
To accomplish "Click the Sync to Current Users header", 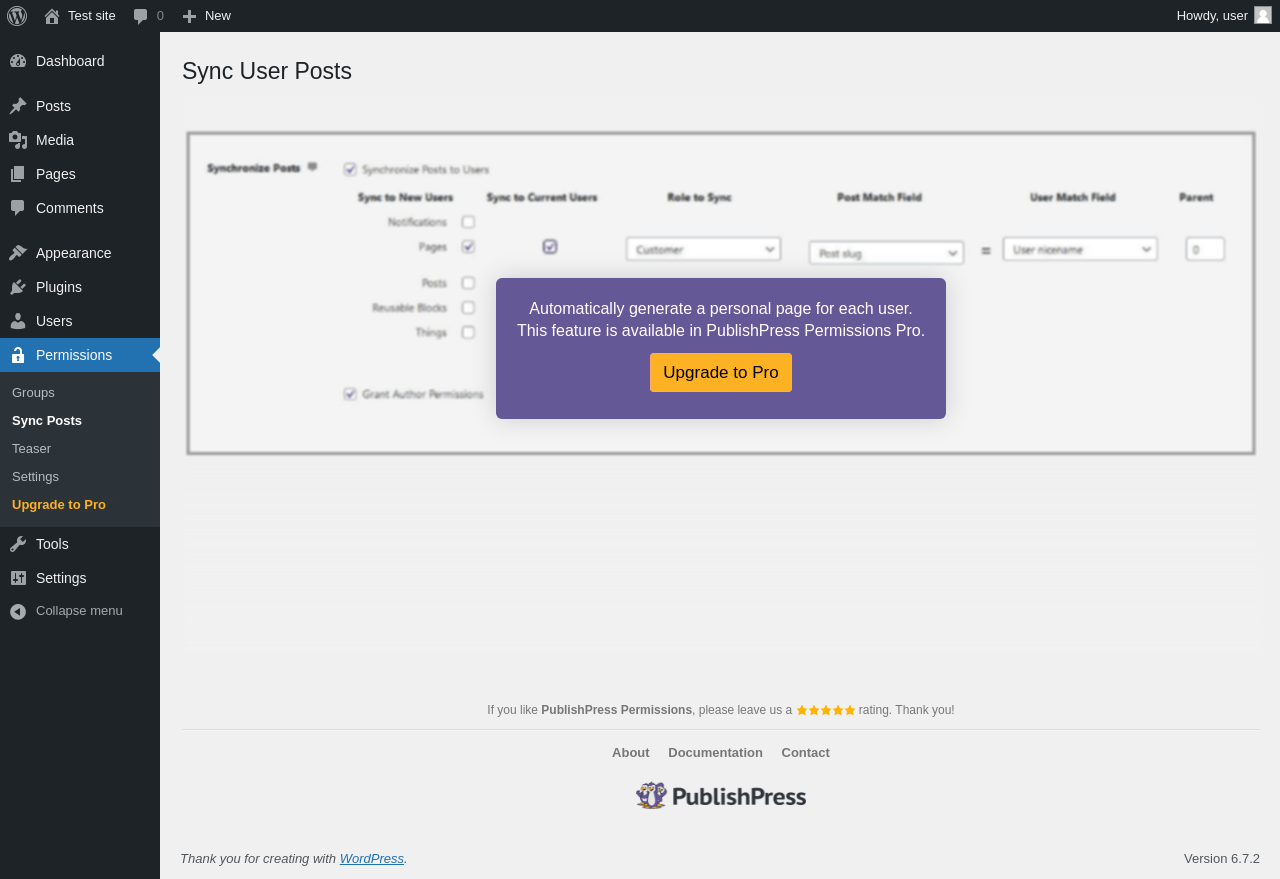I will click(x=542, y=198).
